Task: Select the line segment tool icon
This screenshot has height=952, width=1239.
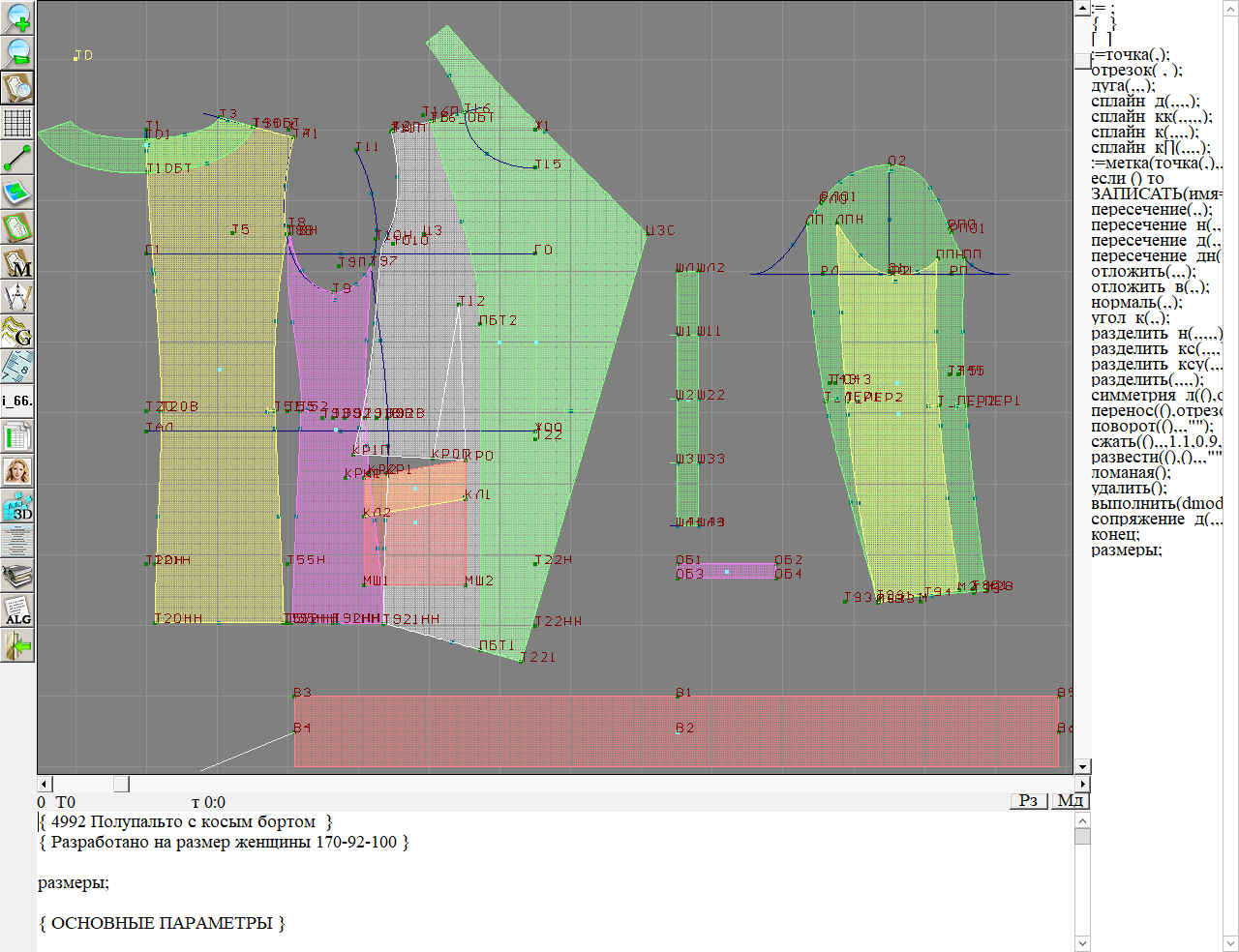Action: pos(17,158)
